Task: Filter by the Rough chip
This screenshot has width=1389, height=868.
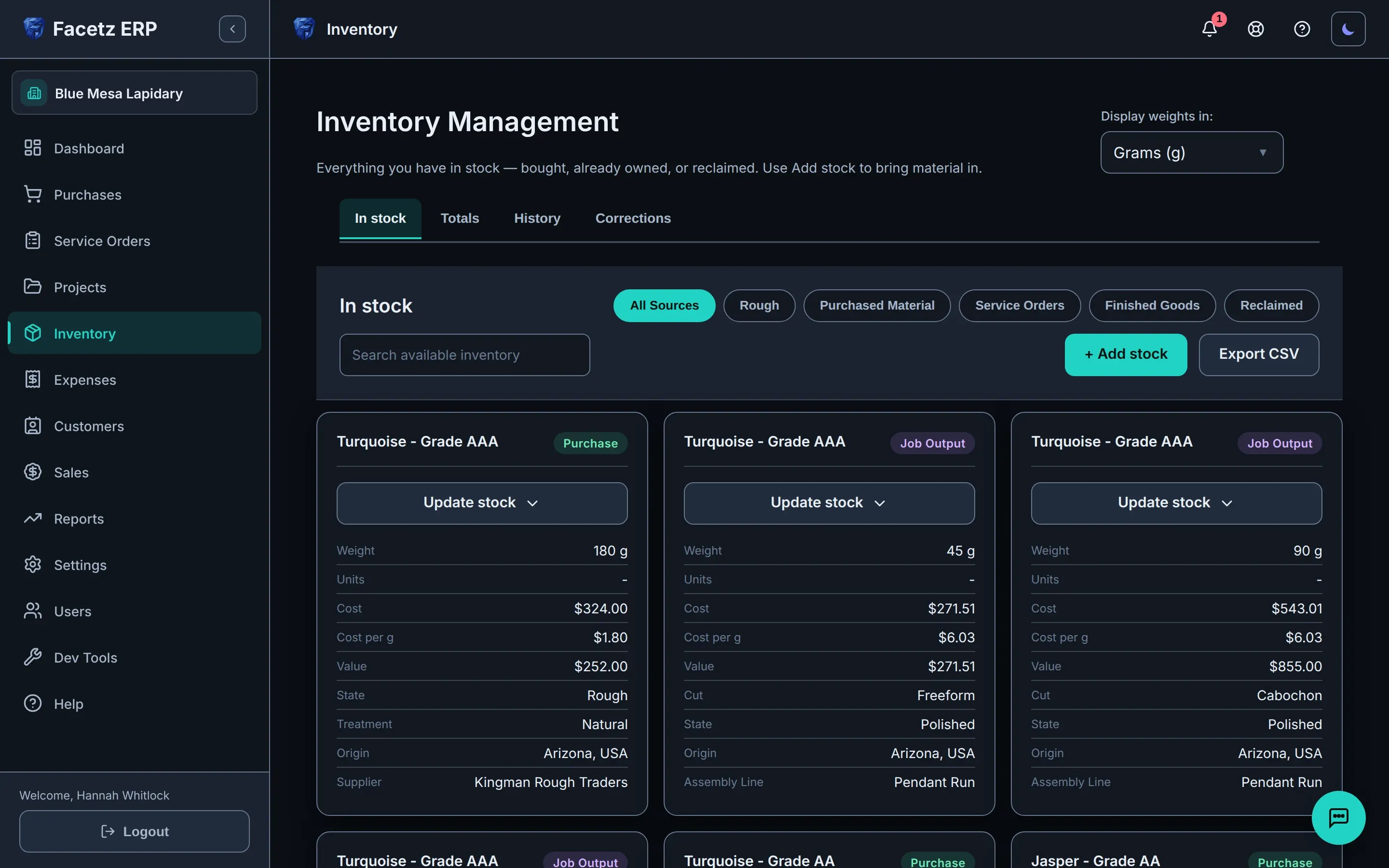Action: tap(759, 305)
